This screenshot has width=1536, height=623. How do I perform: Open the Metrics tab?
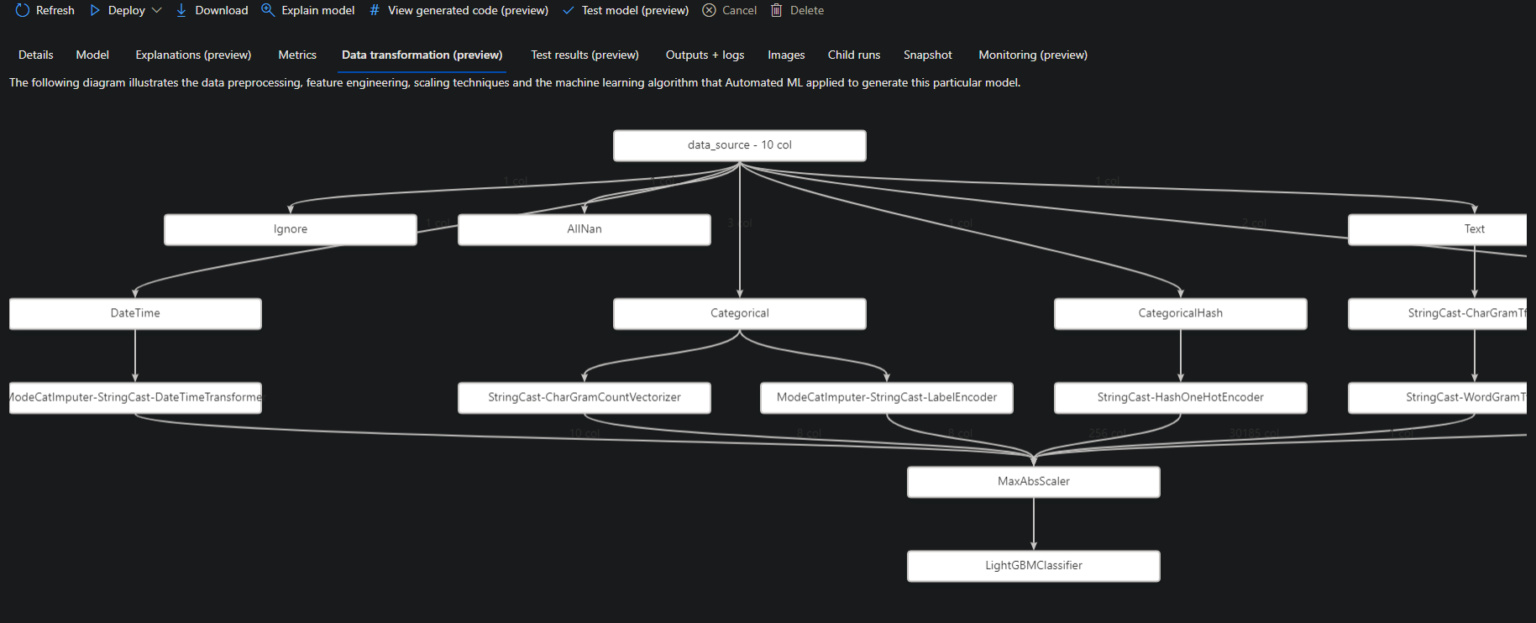(297, 55)
